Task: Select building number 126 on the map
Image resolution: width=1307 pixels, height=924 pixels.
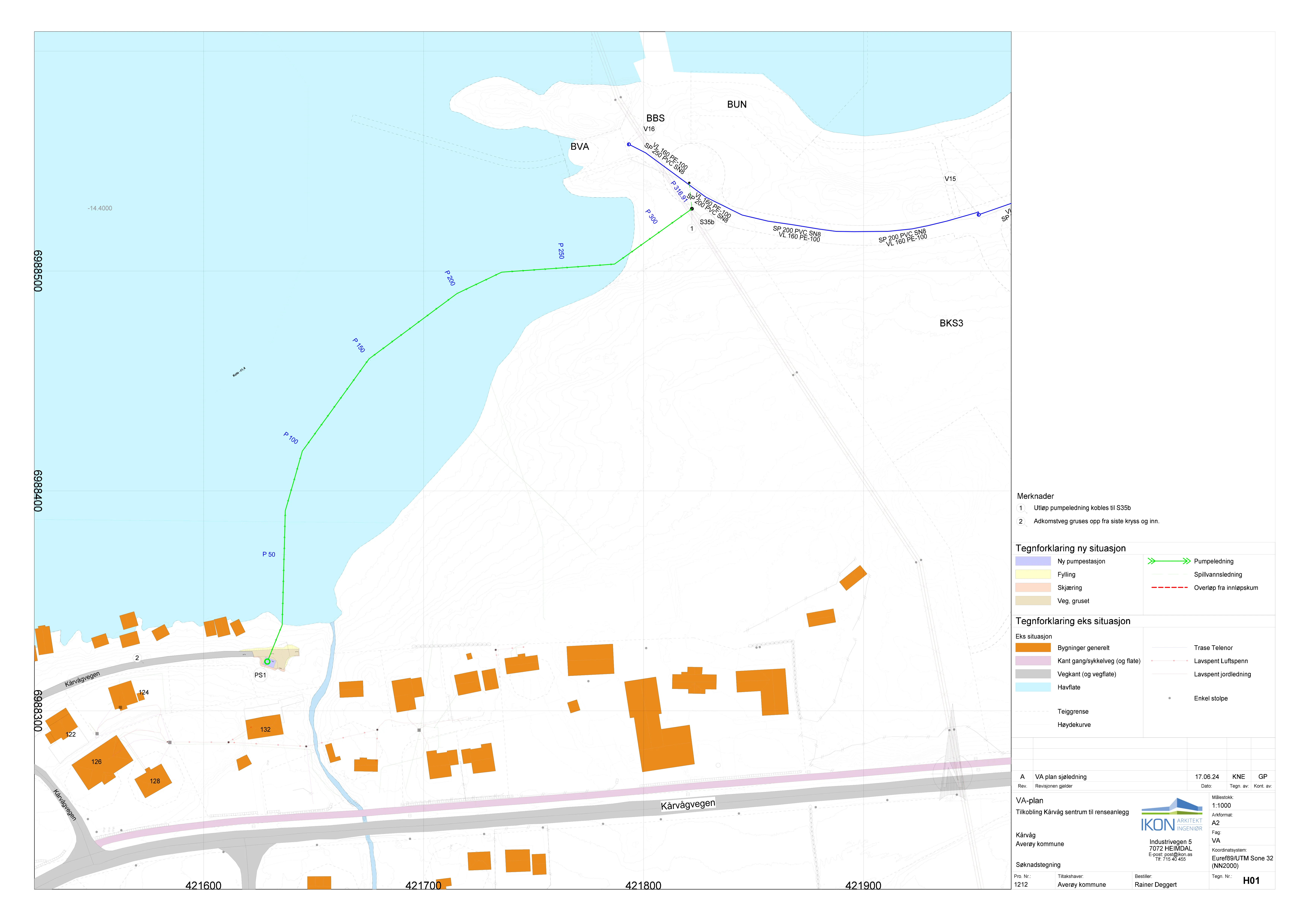Action: pyautogui.click(x=102, y=762)
